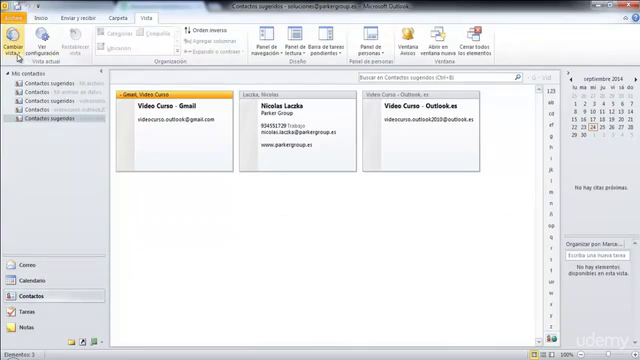This screenshot has width=640, height=360.
Task: Switch to reading view icon in status bar
Action: 552,355
